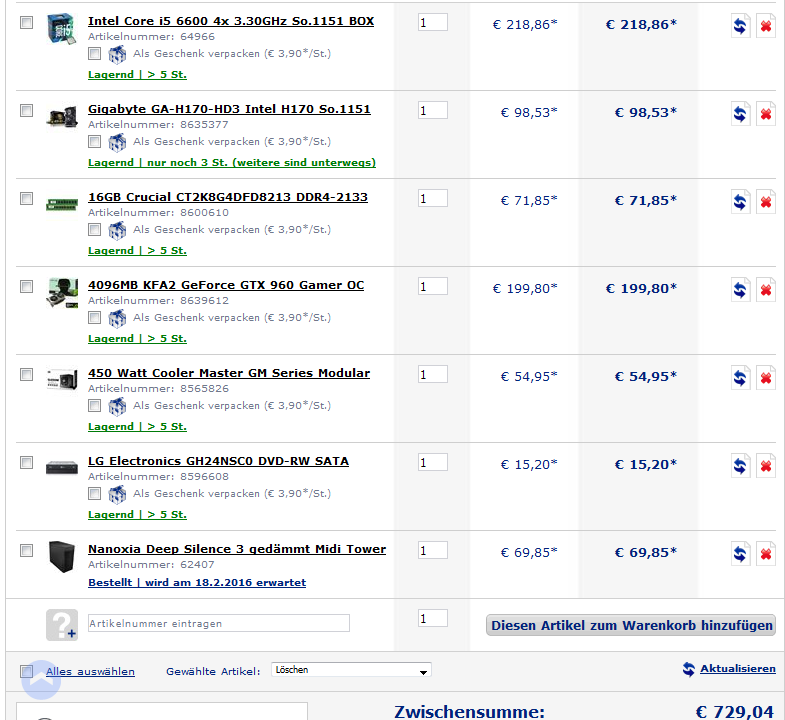Image resolution: width=785 pixels, height=720 pixels.
Task: Click gift box icon under Gigabyte GA-H170-HD3
Action: 117,142
